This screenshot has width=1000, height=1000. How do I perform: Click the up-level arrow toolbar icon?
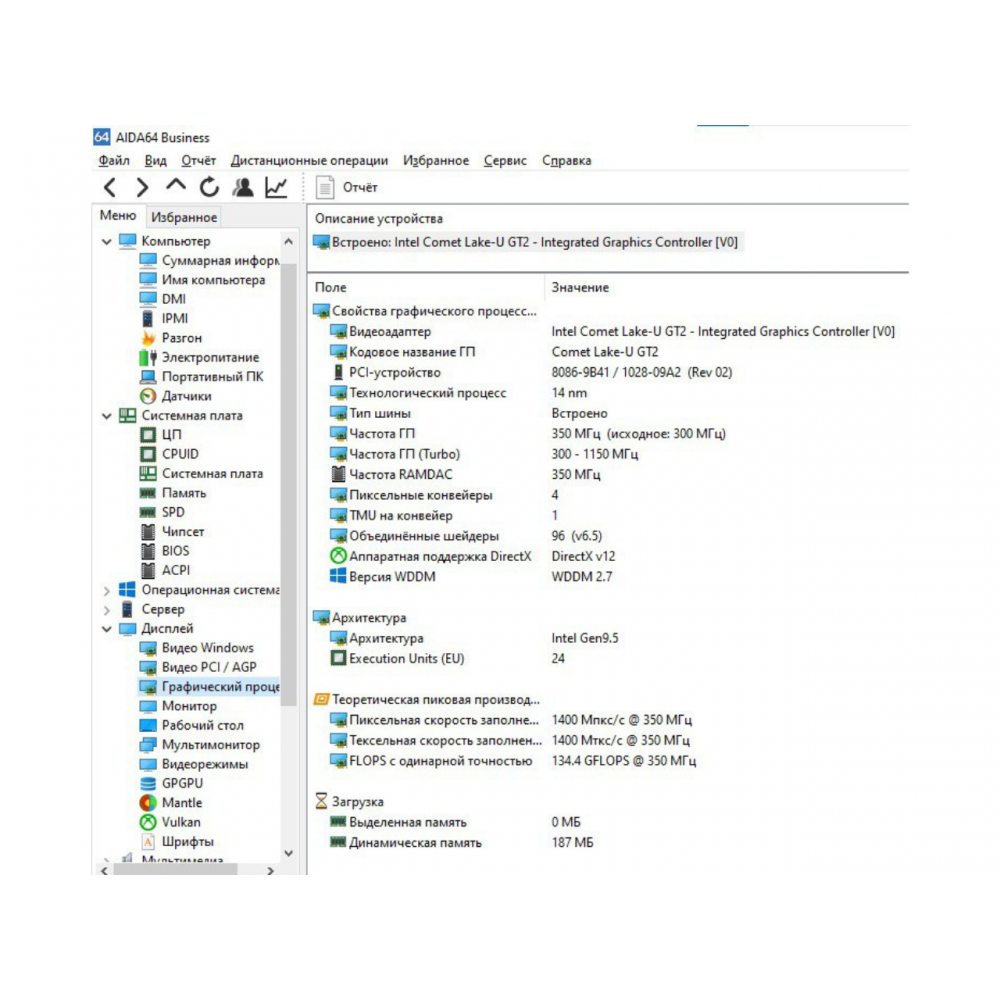(176, 186)
